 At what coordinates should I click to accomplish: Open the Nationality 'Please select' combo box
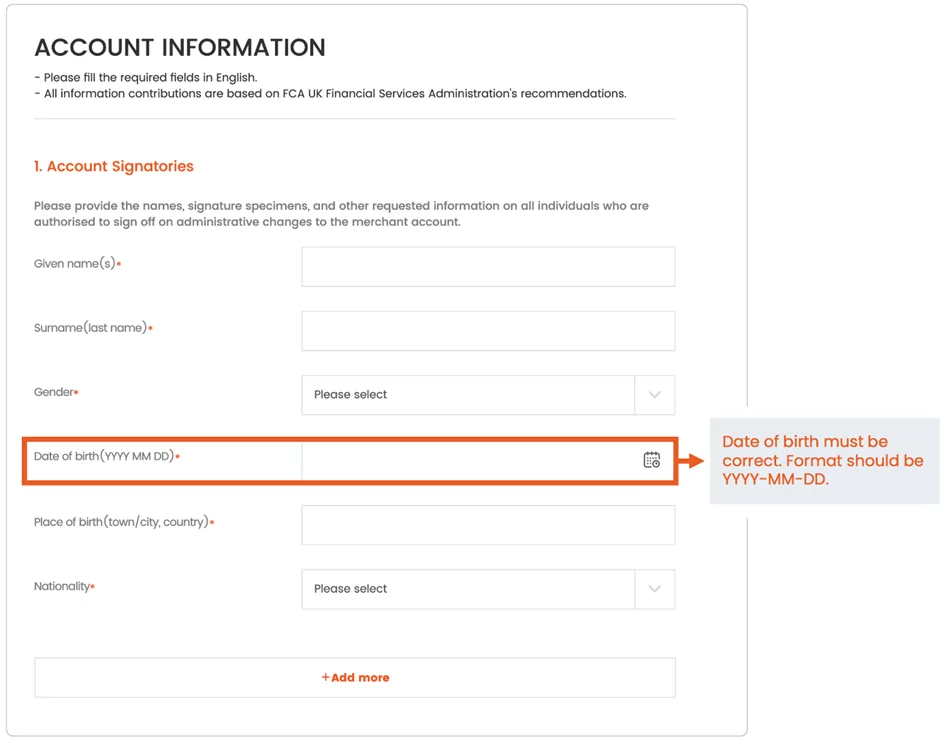click(488, 589)
